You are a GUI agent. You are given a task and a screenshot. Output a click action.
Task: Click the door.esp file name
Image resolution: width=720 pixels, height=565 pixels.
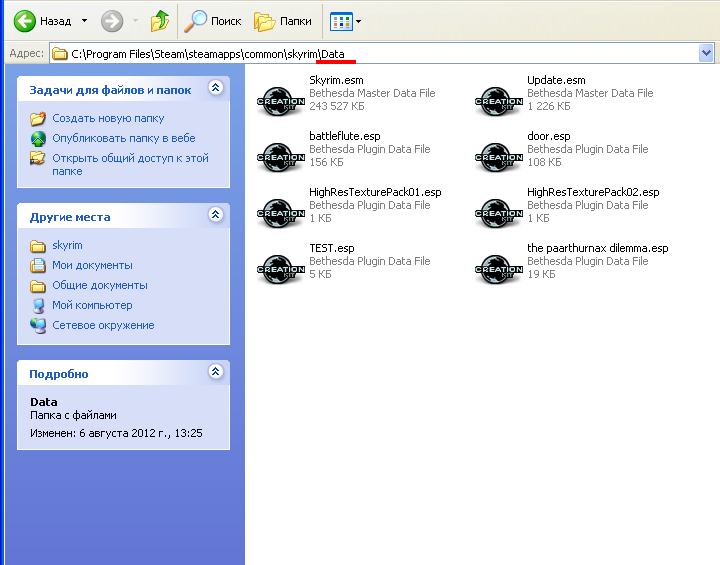(548, 136)
